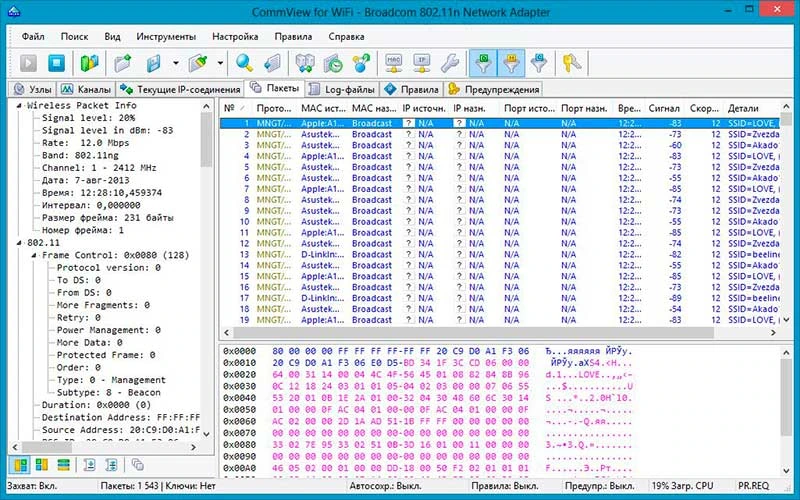Image resolution: width=800 pixels, height=500 pixels.
Task: Open settings via the wrench icon
Action: point(450,63)
